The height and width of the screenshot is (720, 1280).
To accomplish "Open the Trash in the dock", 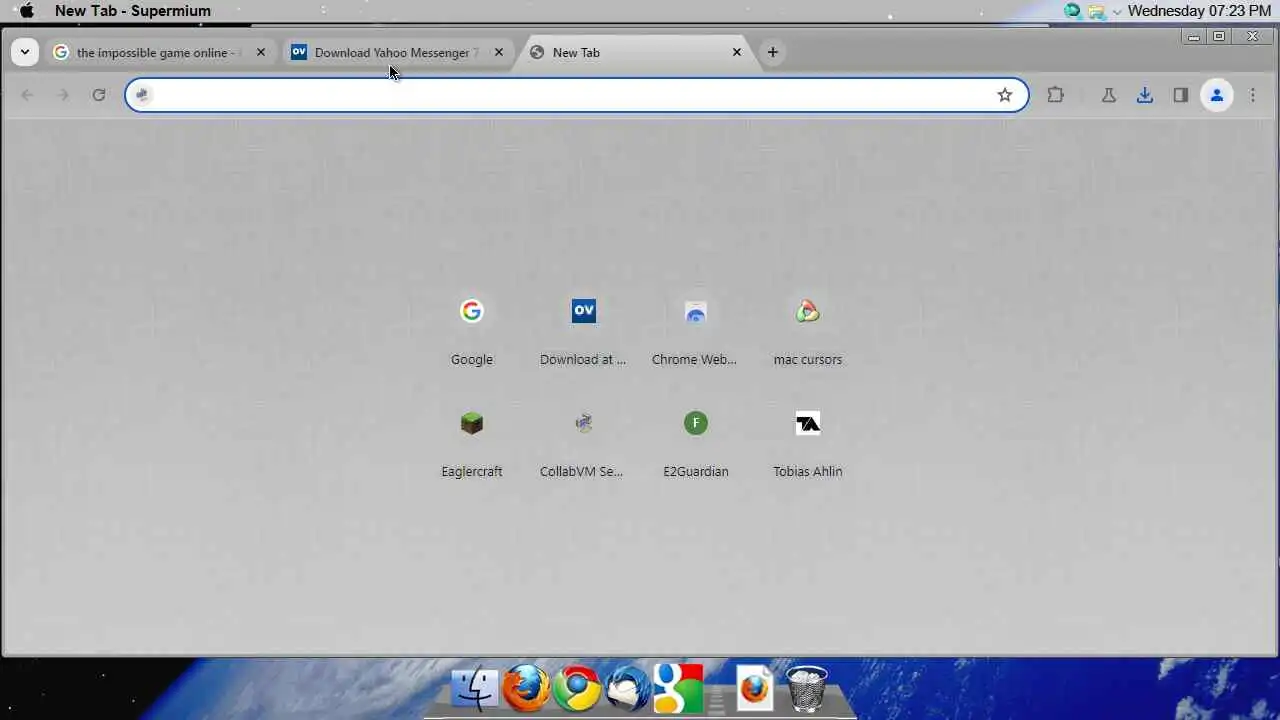I will (806, 688).
